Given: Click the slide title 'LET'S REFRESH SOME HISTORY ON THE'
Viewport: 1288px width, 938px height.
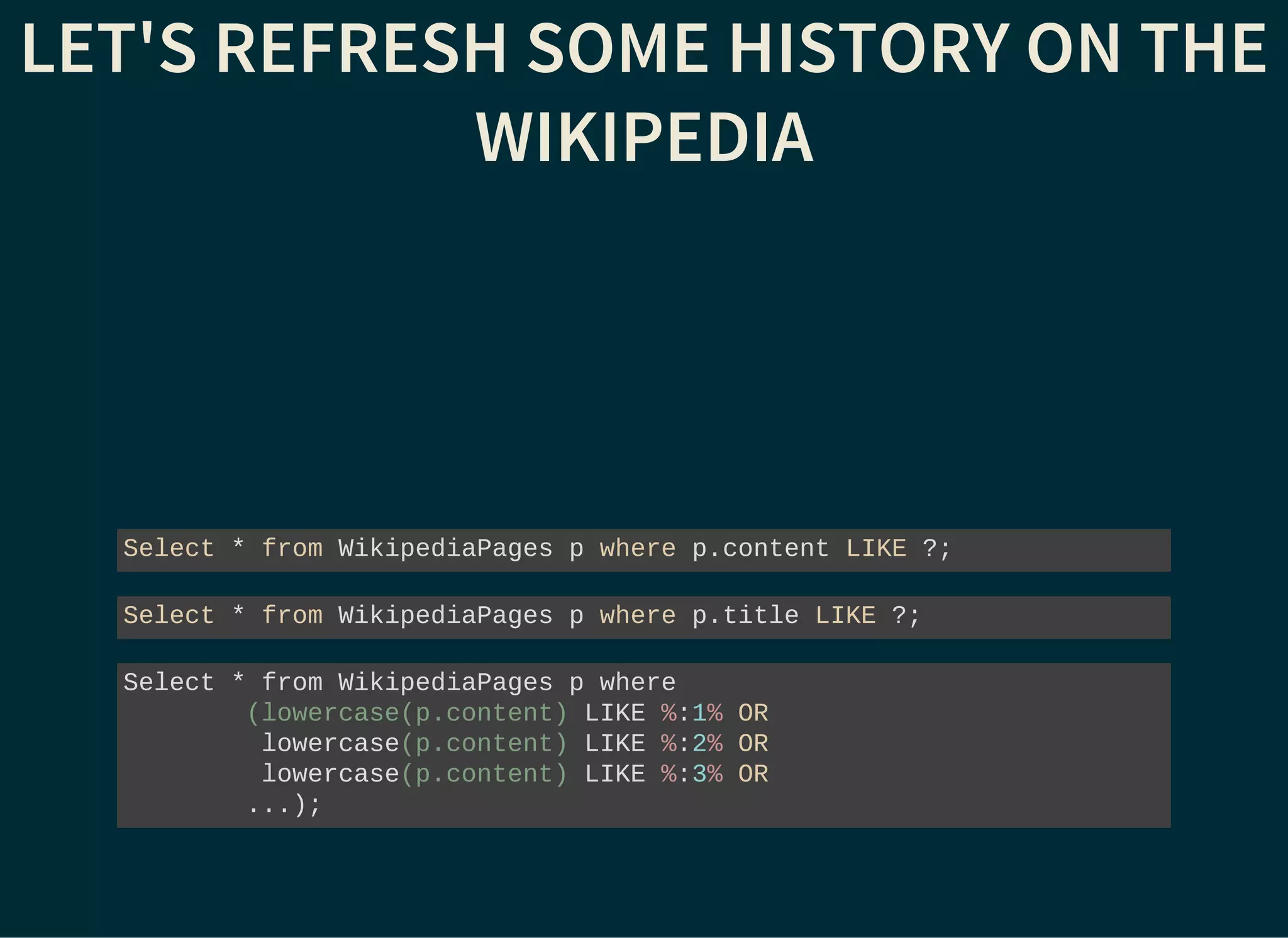Looking at the screenshot, I should click(x=644, y=48).
